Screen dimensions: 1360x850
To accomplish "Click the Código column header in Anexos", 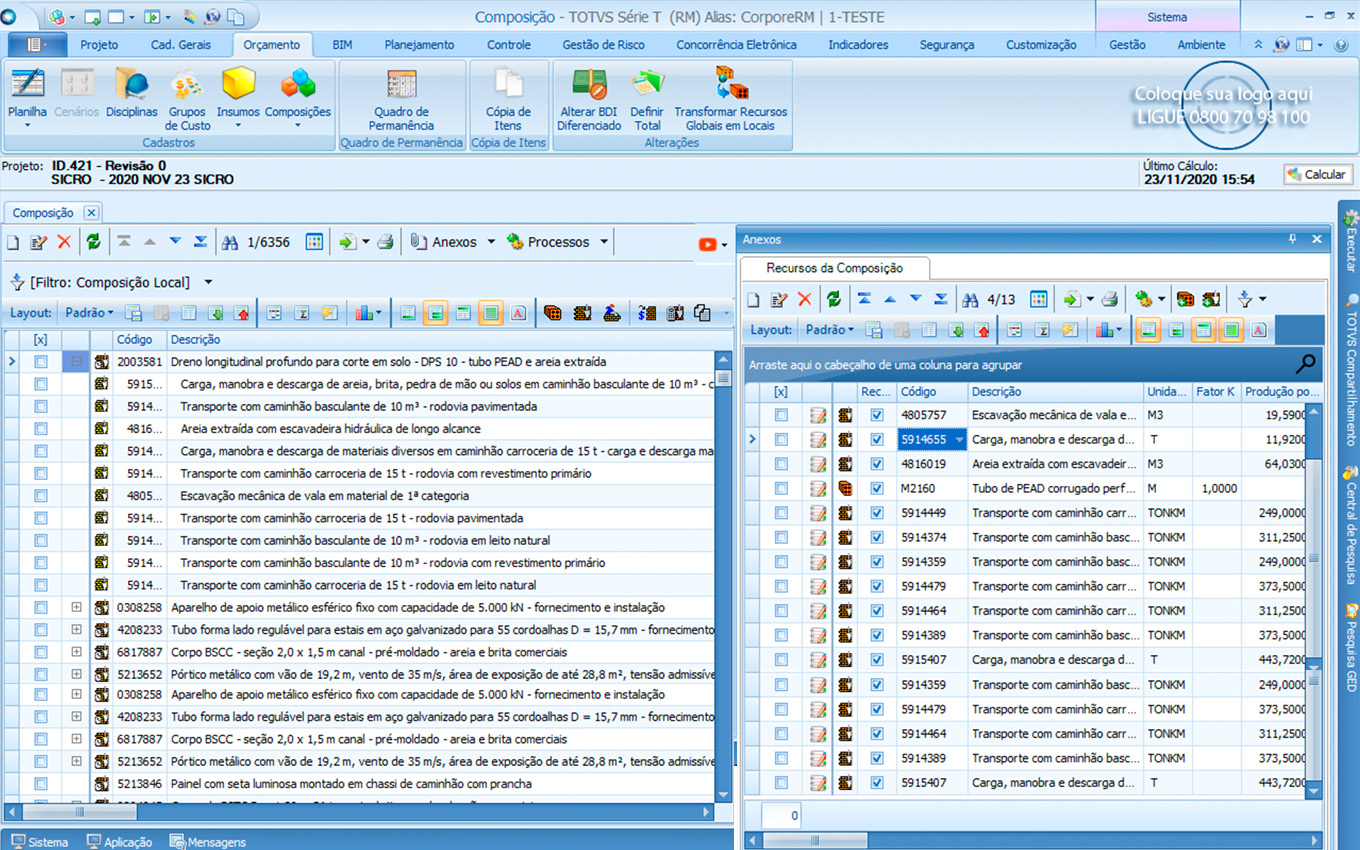I will click(918, 392).
